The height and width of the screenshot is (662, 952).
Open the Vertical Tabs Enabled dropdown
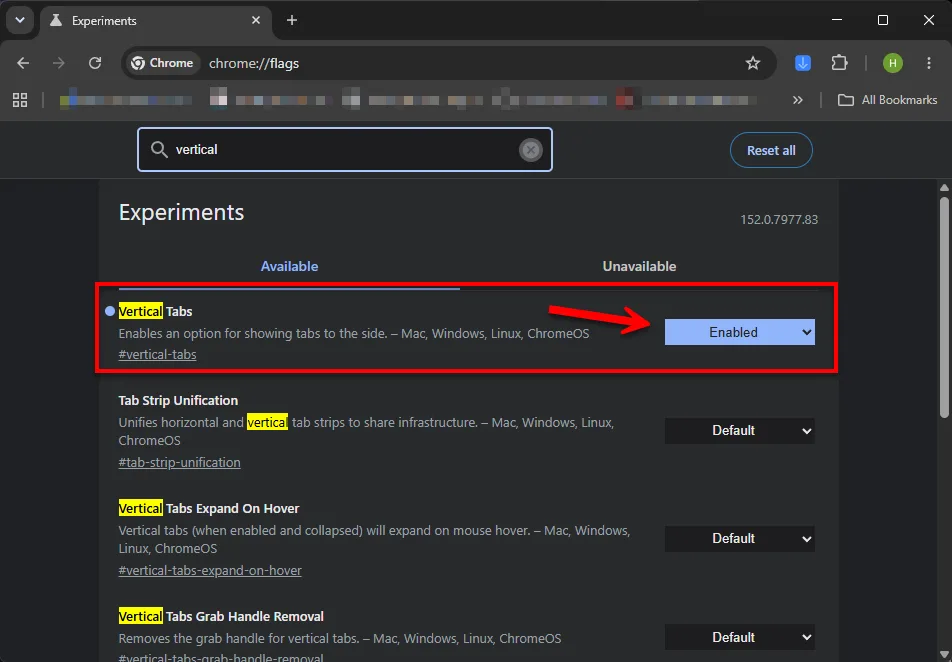coord(740,332)
